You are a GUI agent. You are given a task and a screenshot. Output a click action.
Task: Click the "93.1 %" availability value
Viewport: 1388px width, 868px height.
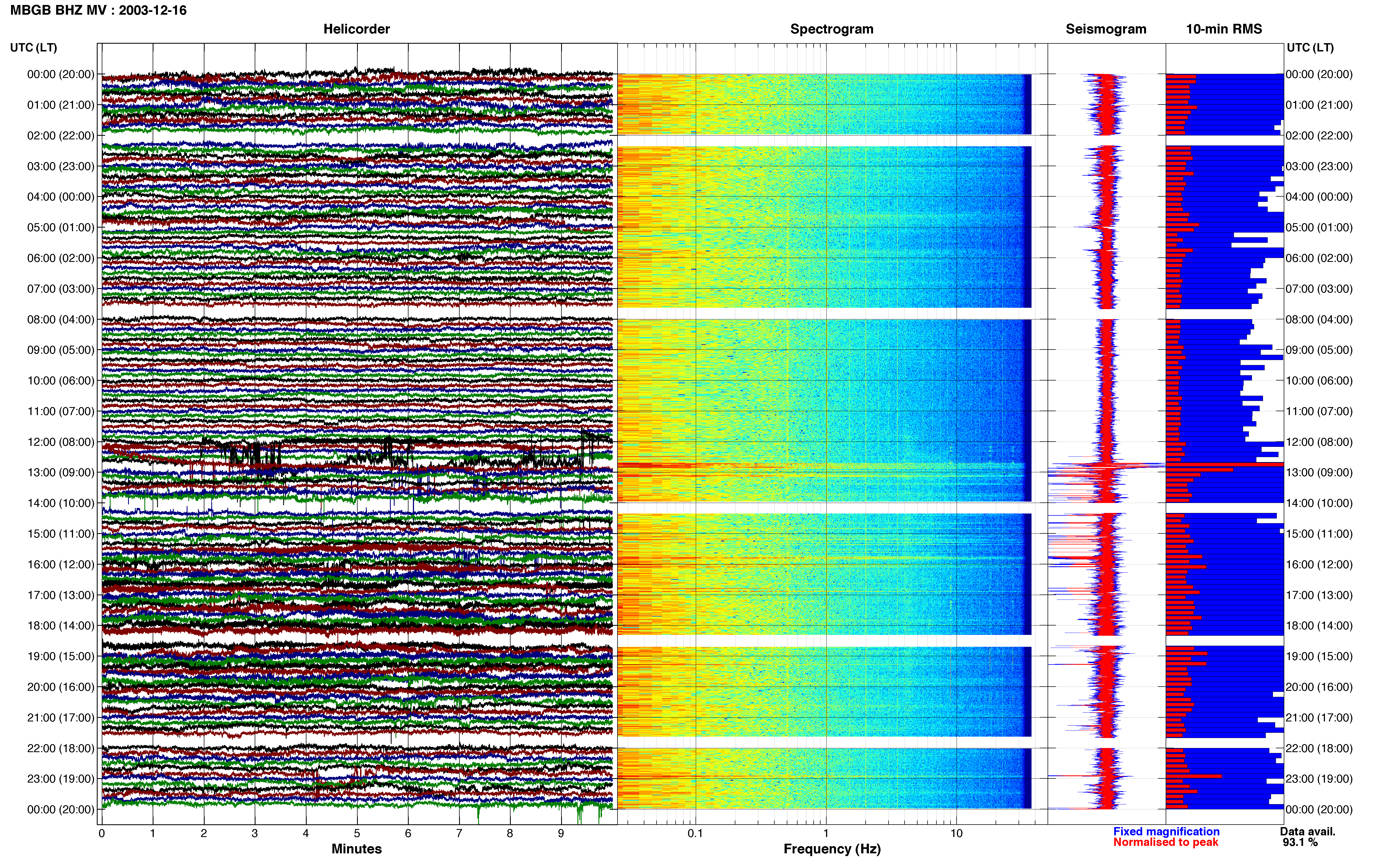(x=1300, y=843)
